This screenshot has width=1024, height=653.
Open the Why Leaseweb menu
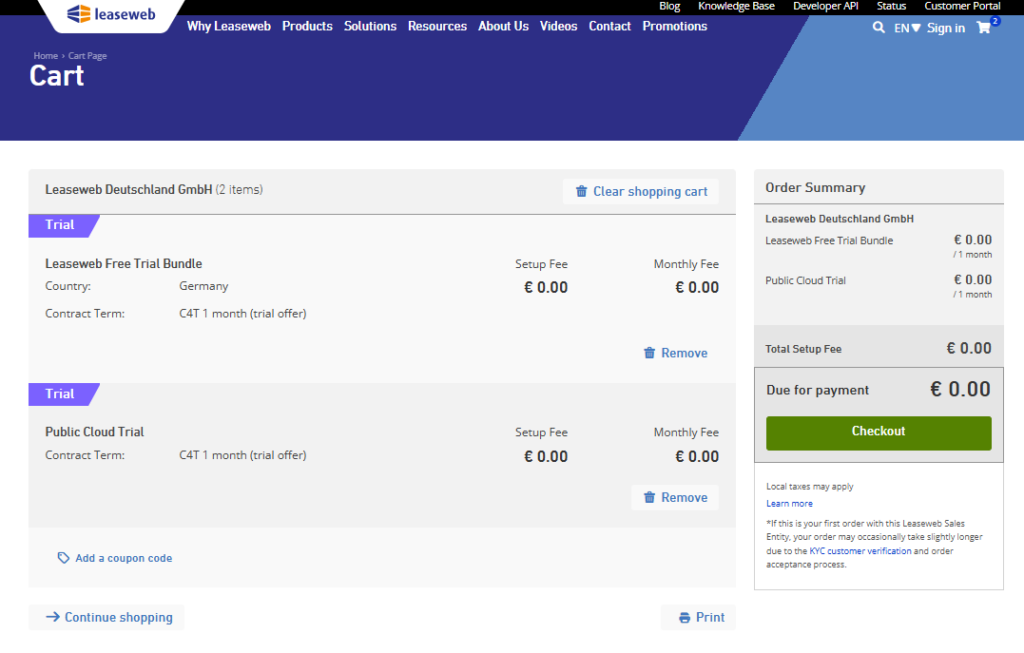pos(229,26)
